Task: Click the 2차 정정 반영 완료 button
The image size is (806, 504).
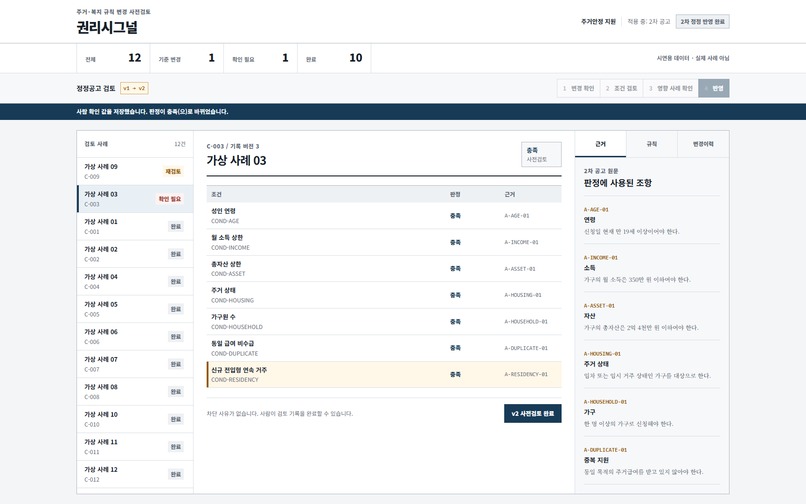Action: [702, 22]
